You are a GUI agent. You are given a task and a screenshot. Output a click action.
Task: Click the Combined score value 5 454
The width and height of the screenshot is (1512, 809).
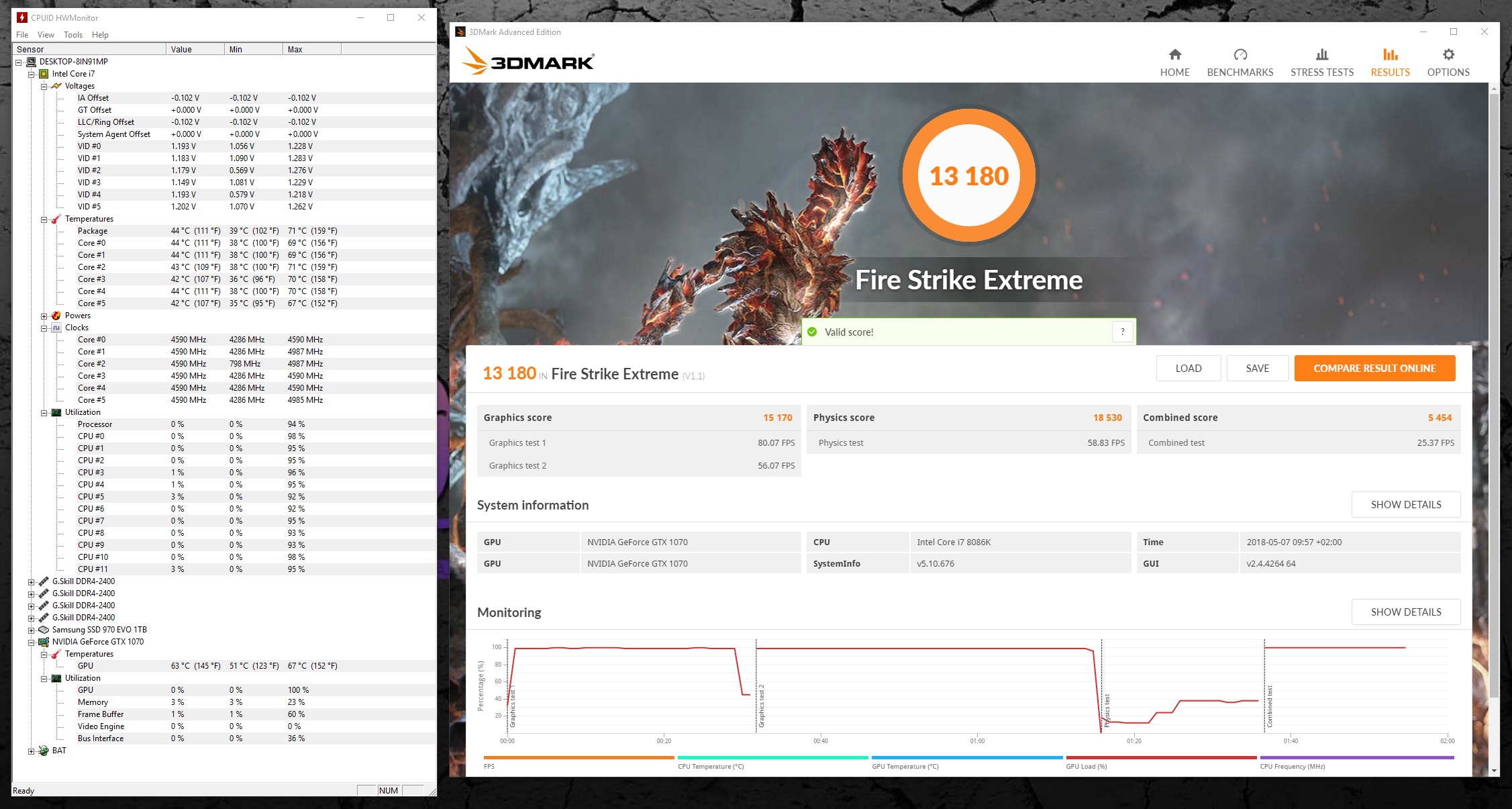click(1440, 418)
